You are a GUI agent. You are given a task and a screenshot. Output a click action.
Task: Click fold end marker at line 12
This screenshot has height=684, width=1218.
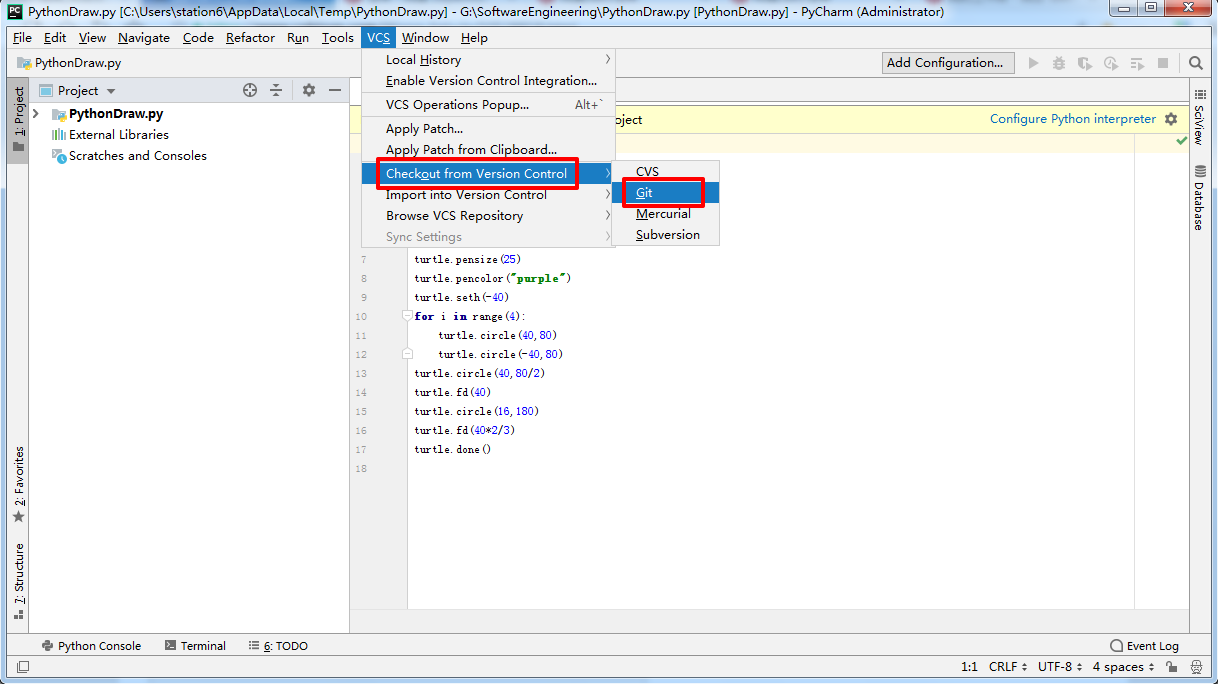(x=407, y=354)
